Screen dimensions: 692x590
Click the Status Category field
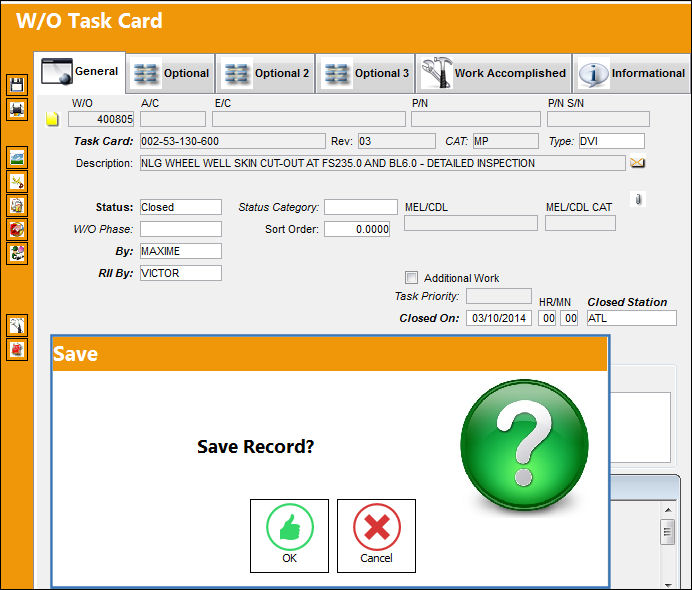point(361,207)
